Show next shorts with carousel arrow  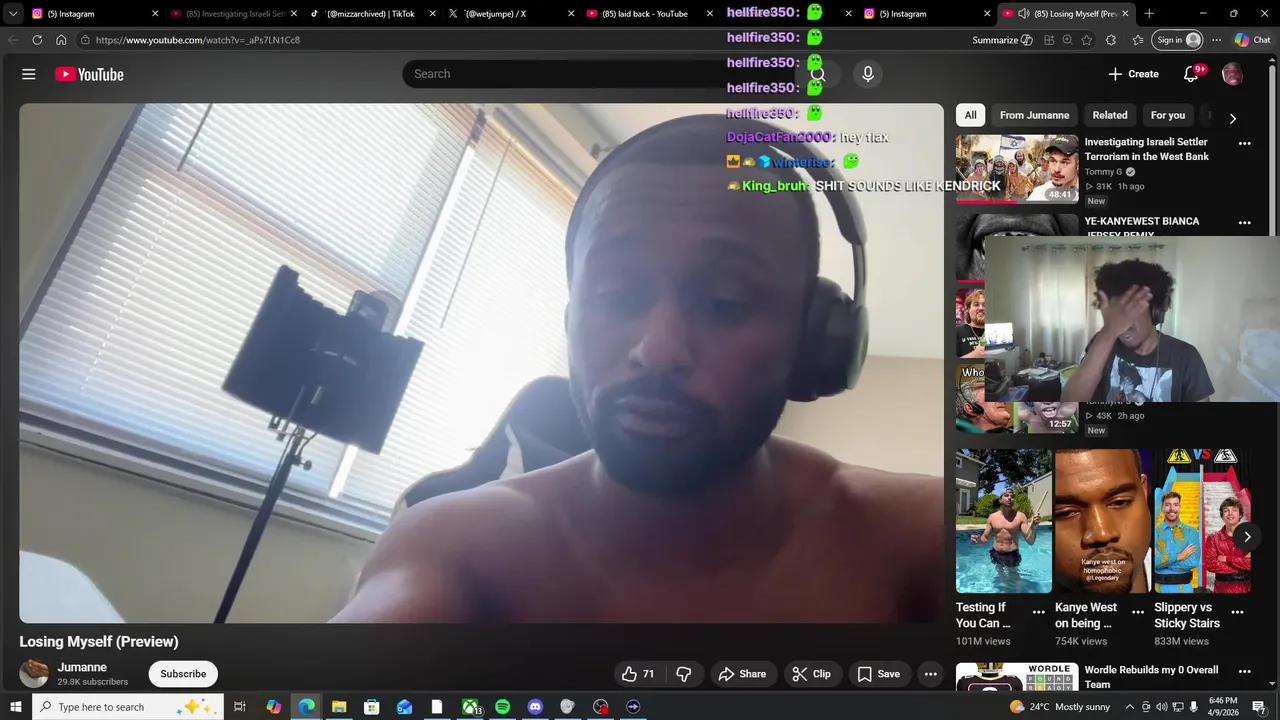[1247, 537]
